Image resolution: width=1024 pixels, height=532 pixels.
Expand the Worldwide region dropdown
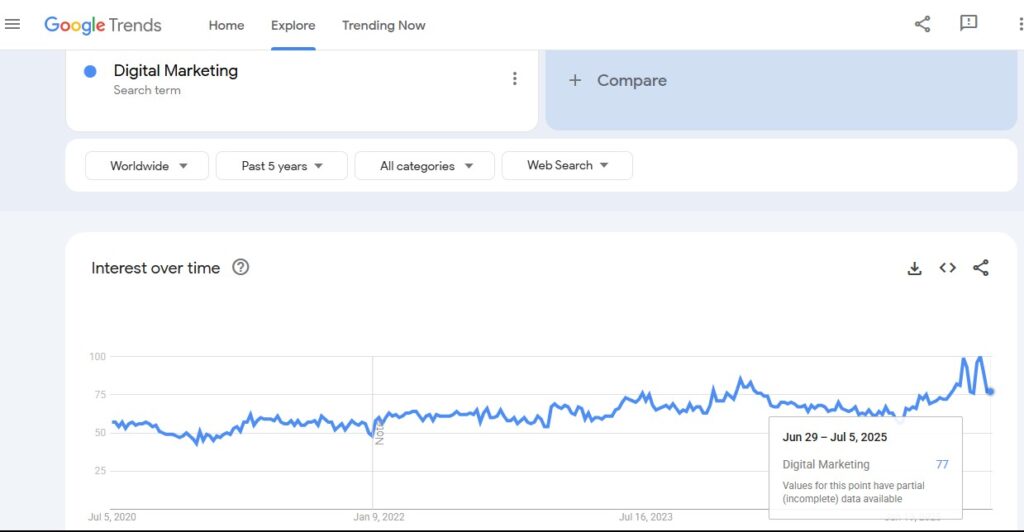(147, 166)
